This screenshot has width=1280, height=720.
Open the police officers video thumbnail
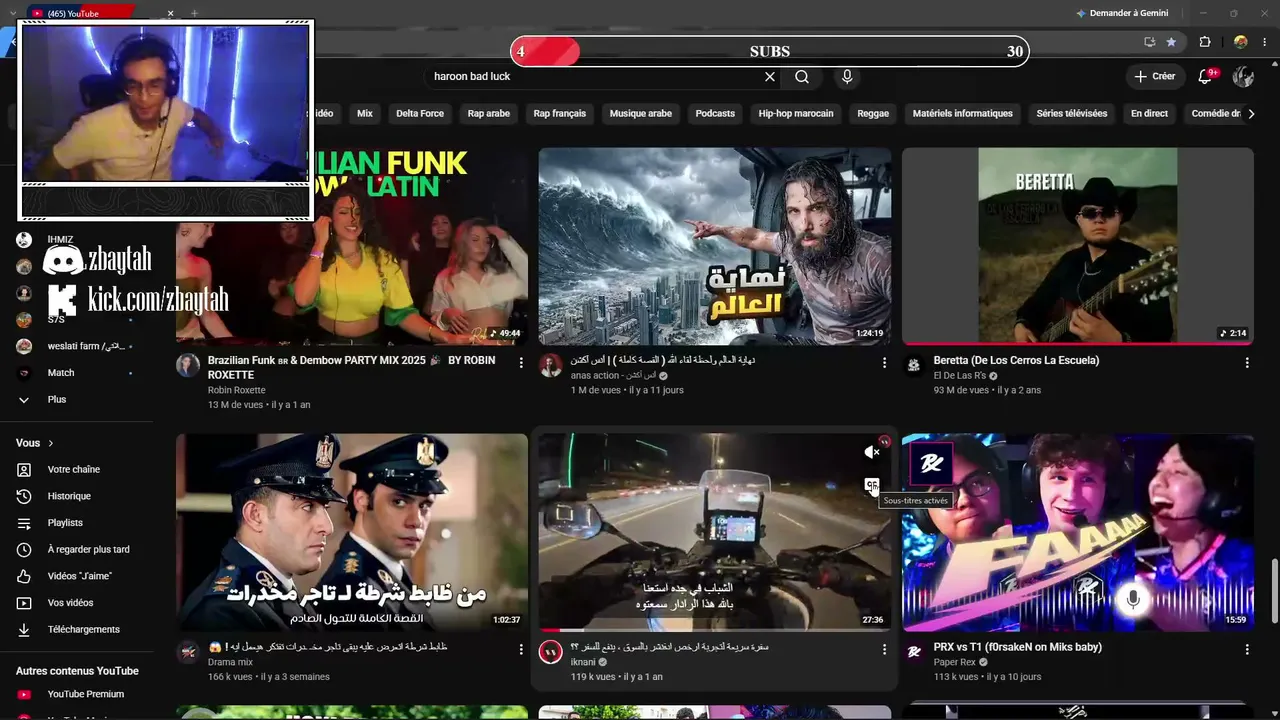352,532
